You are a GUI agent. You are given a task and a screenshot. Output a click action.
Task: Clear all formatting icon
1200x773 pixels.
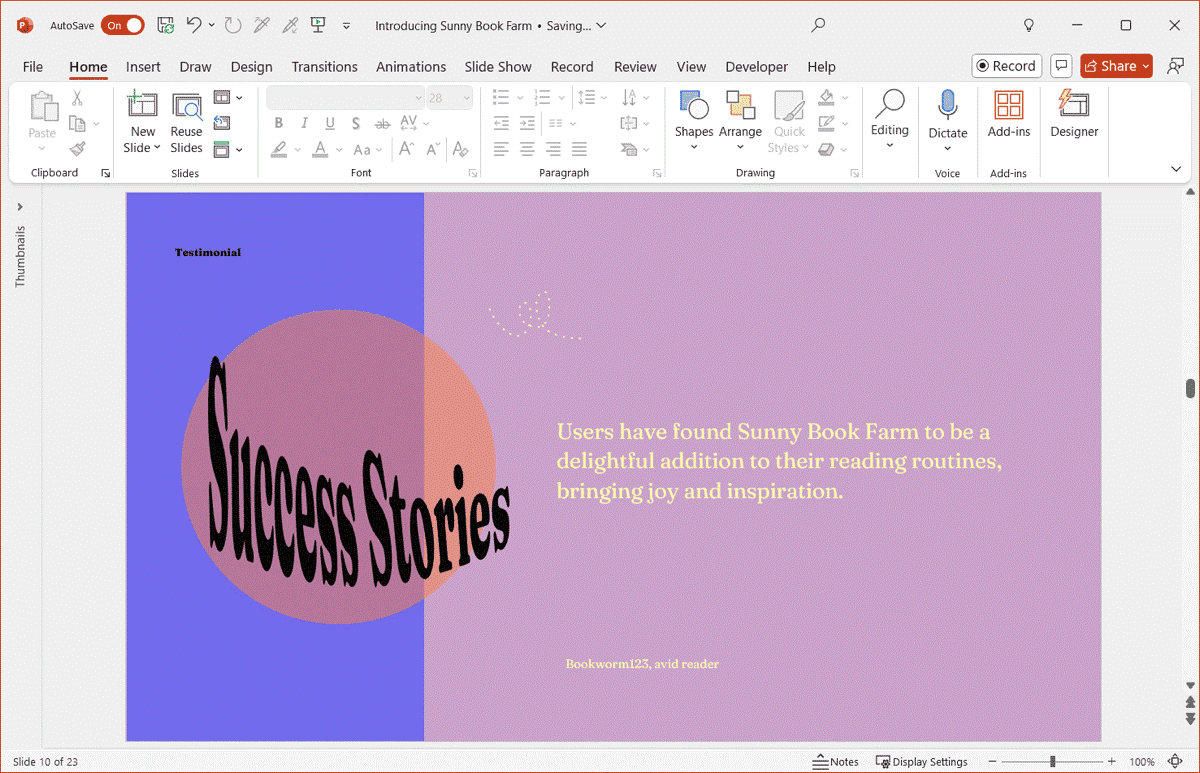(x=460, y=149)
